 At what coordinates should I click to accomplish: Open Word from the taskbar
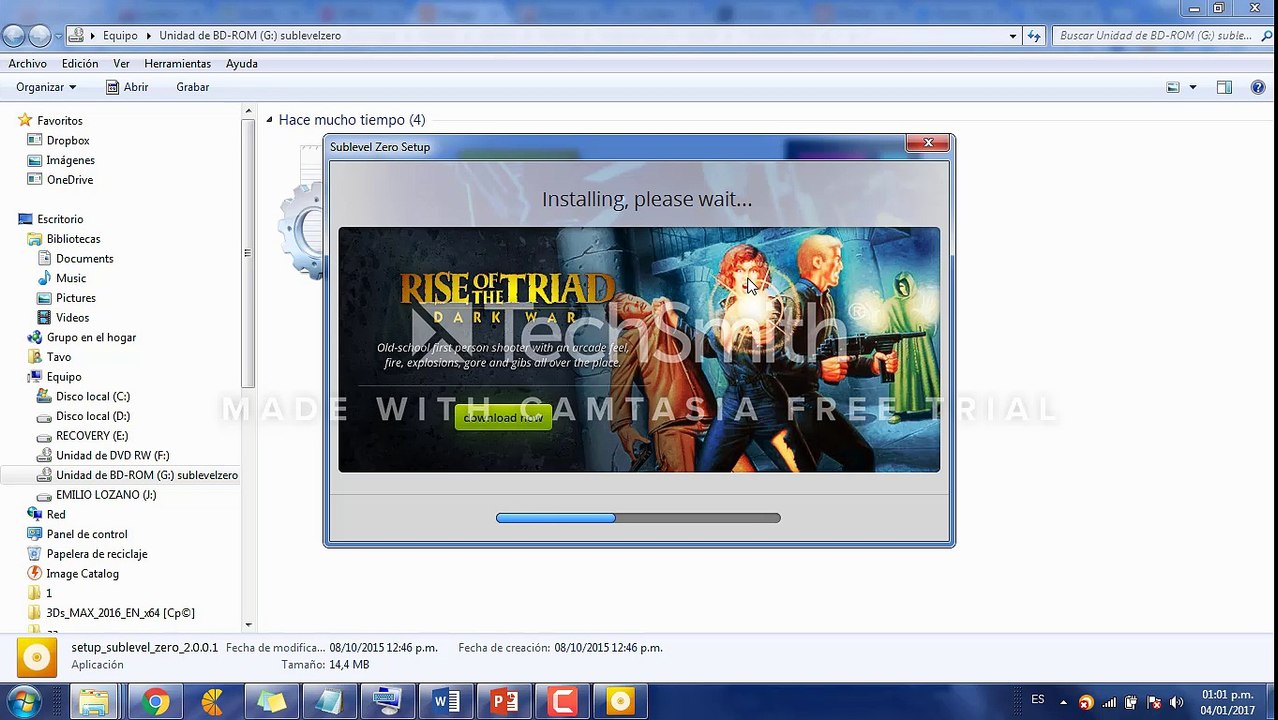pyautogui.click(x=446, y=702)
